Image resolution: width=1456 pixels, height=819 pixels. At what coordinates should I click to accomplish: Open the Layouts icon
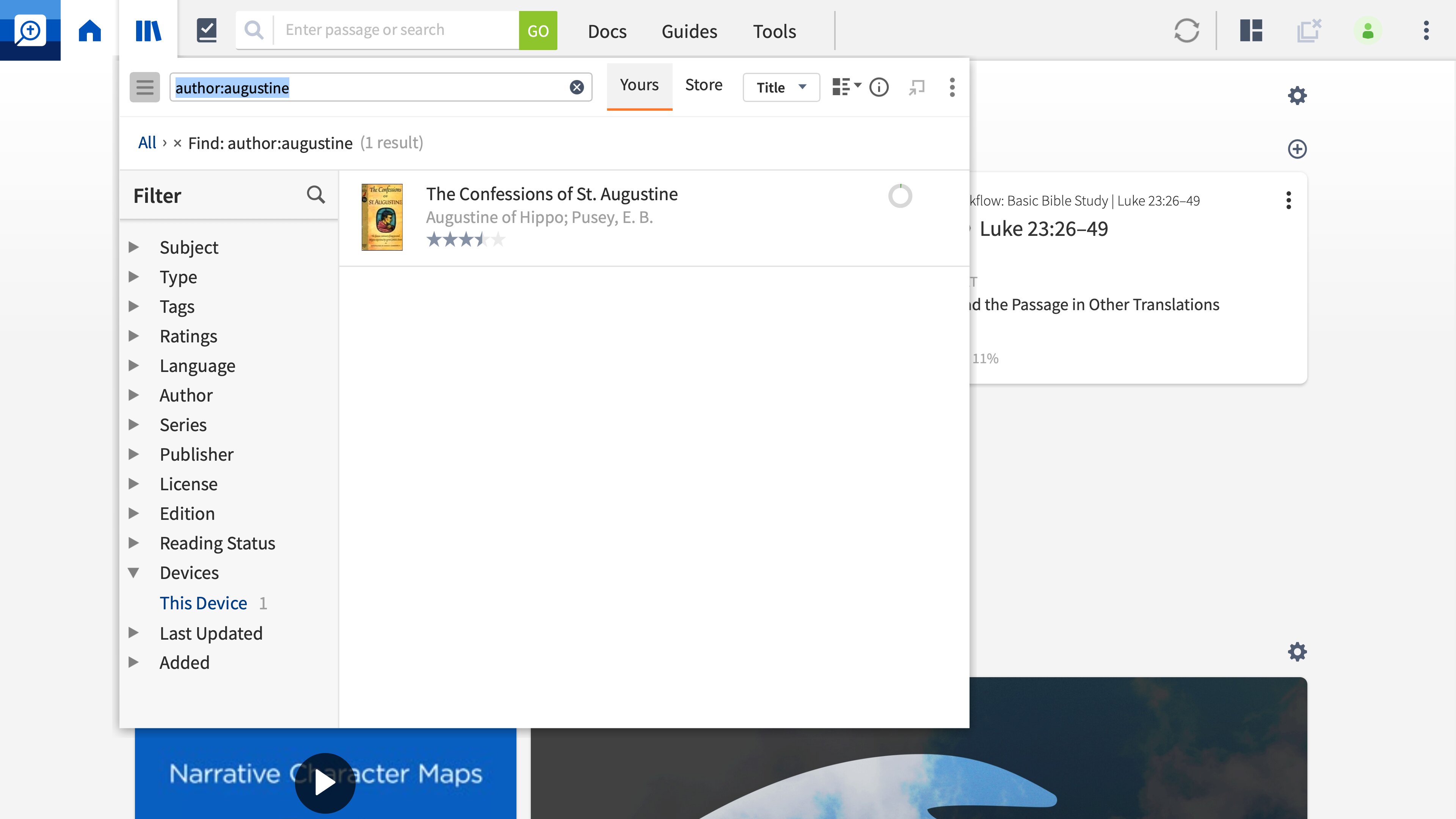click(1251, 30)
